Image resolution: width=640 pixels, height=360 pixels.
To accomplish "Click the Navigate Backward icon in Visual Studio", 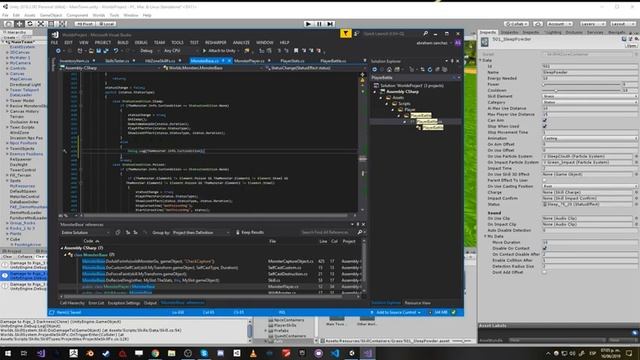I will tap(58, 51).
